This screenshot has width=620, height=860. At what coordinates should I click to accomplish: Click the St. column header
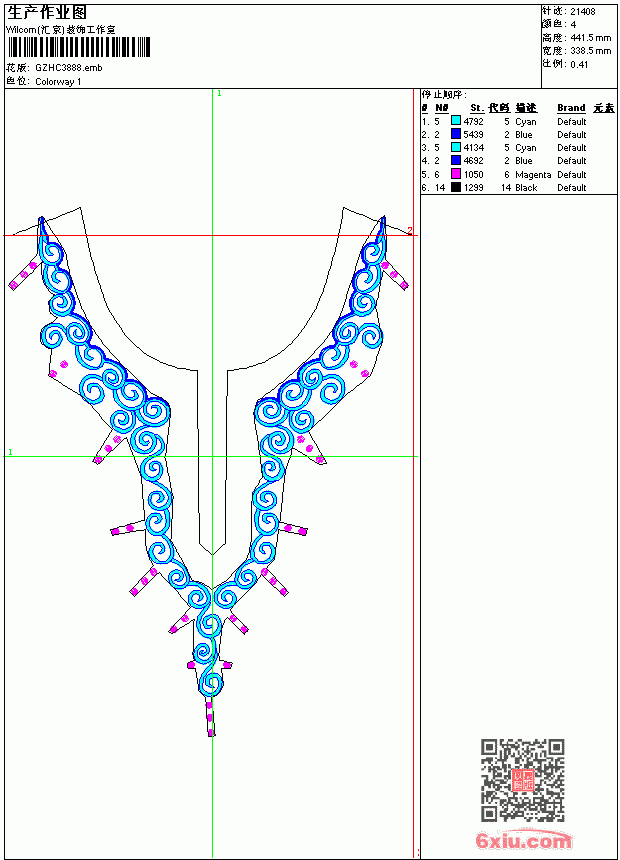coord(477,108)
